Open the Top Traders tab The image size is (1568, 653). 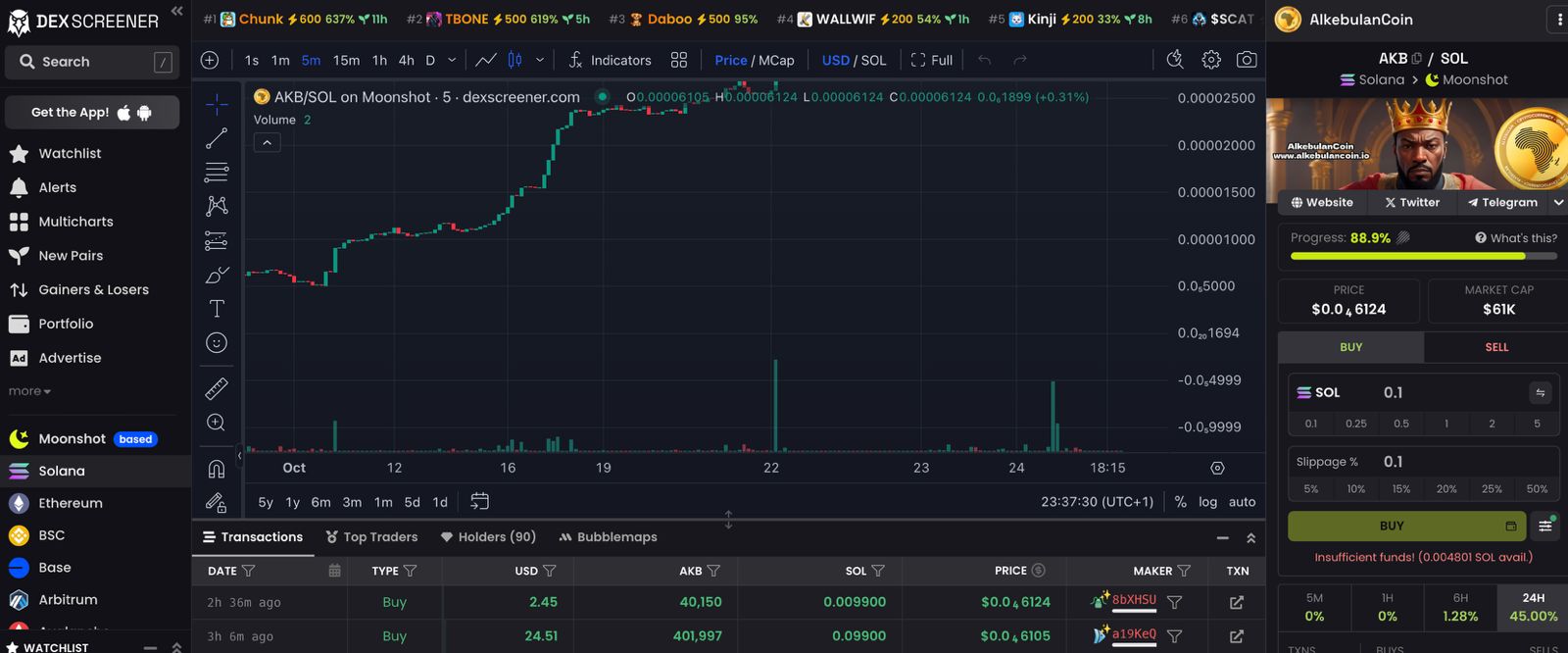point(371,537)
